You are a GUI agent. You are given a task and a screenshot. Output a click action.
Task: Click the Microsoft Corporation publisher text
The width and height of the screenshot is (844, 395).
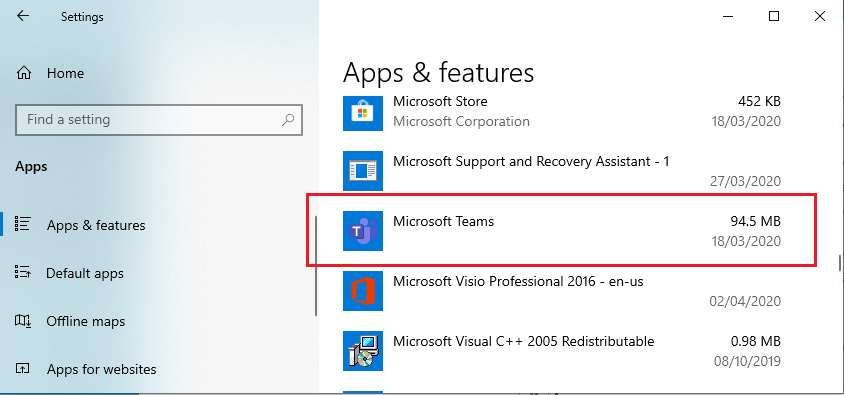(x=461, y=122)
